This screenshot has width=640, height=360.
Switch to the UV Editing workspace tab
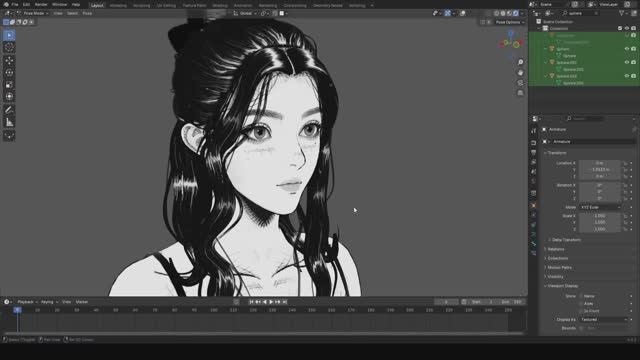(x=167, y=6)
